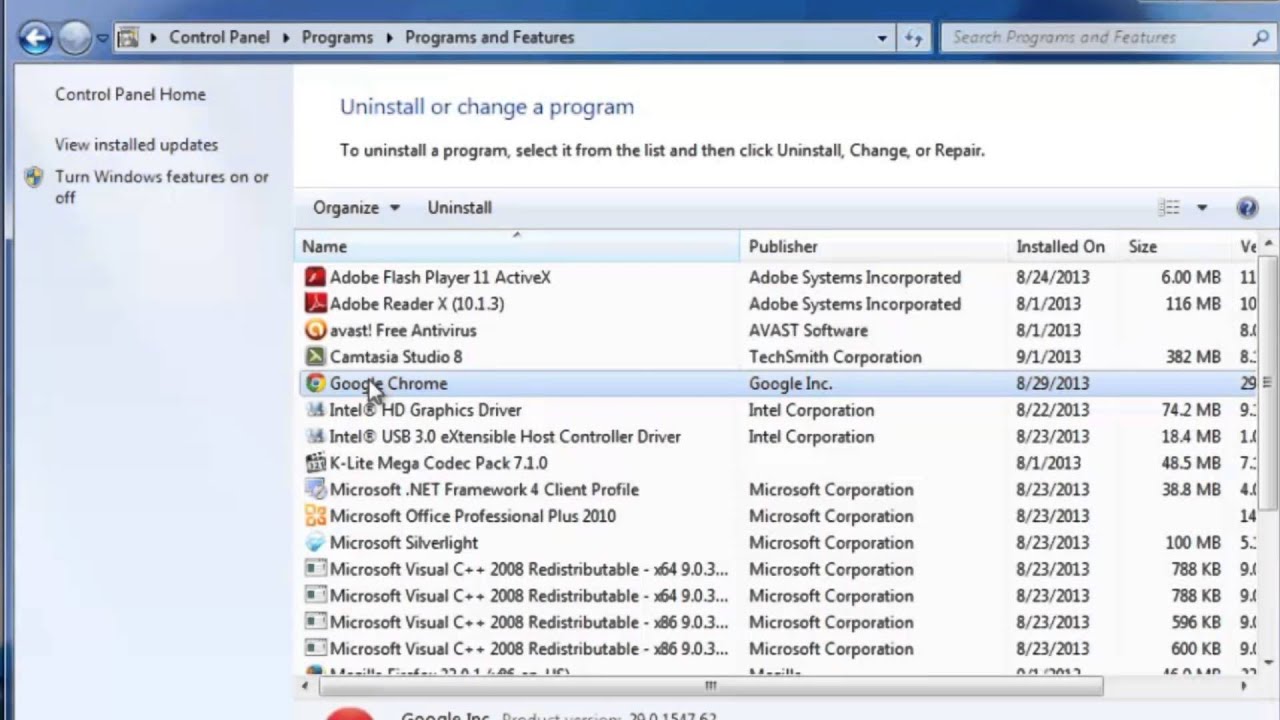
Task: Click the horizontal scrollbar thumb
Action: coord(711,686)
